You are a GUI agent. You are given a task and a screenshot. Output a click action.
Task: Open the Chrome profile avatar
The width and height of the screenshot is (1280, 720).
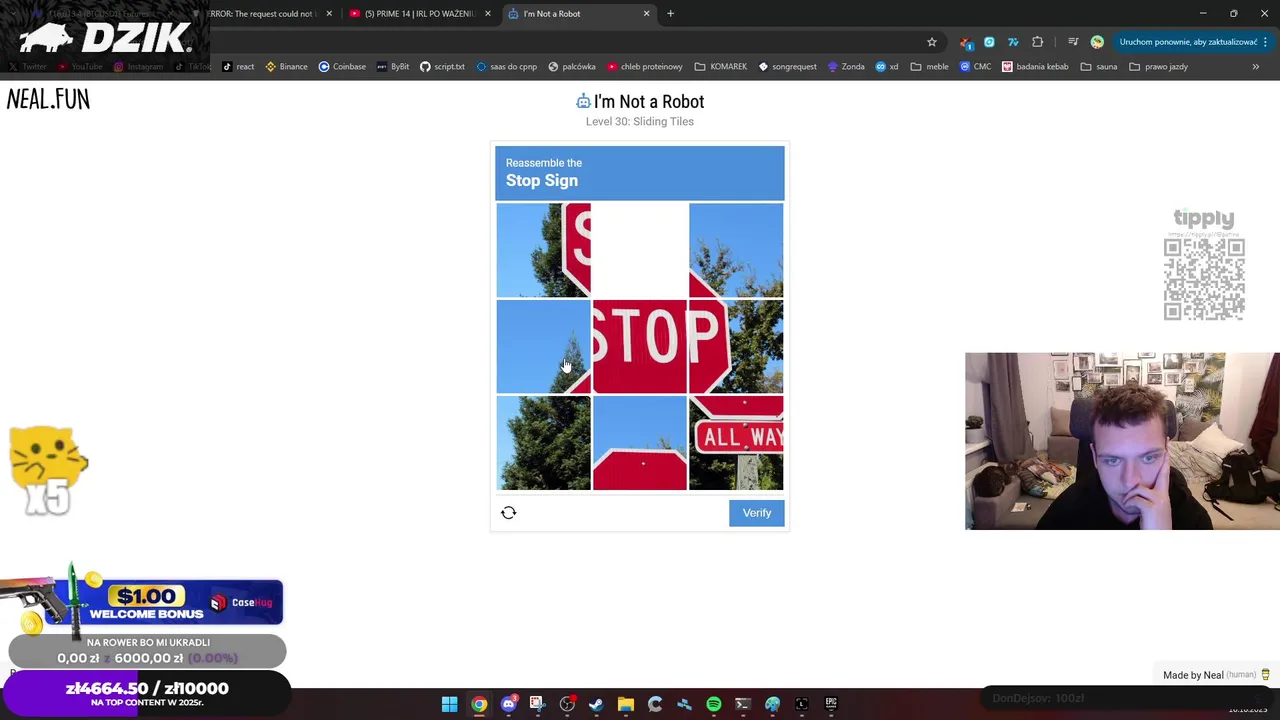(1097, 42)
